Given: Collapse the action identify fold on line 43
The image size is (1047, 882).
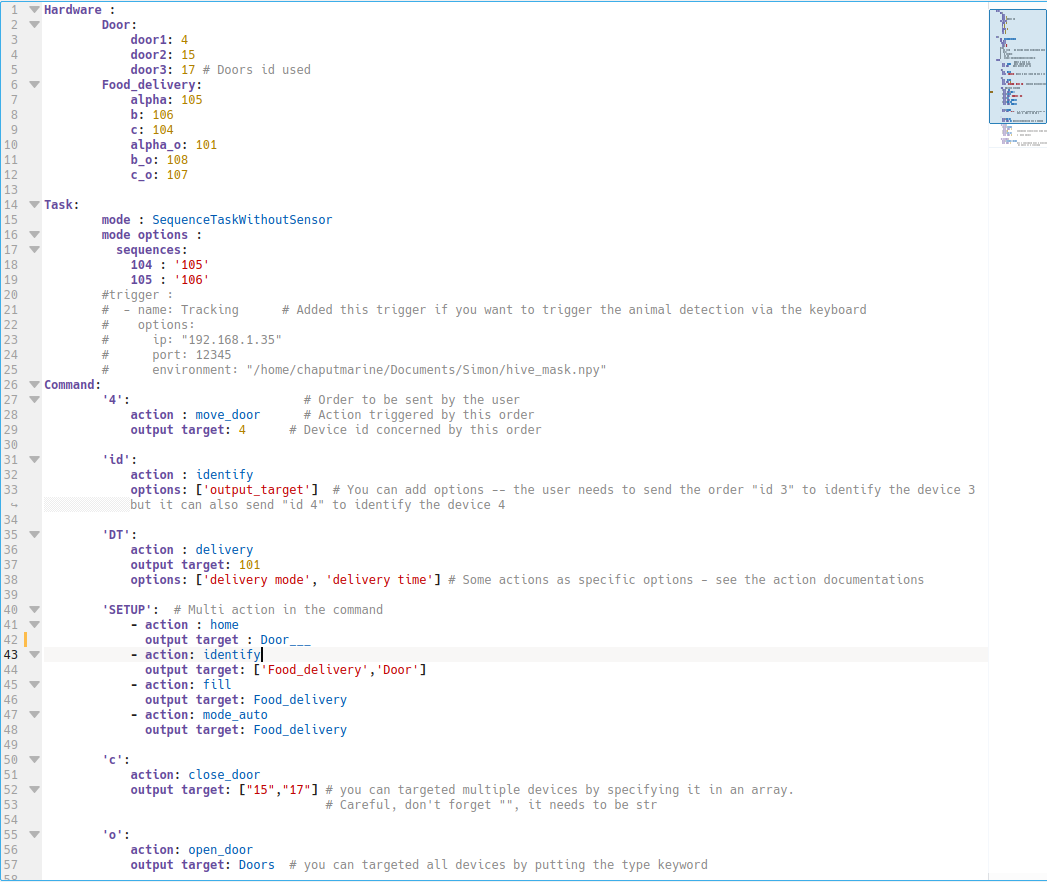Looking at the screenshot, I should click(35, 655).
